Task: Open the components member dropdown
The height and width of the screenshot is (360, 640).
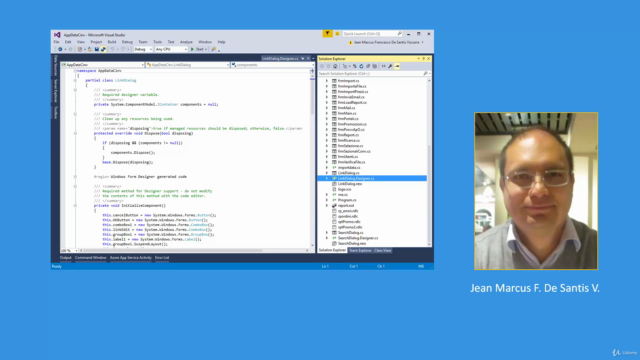Action: coord(272,65)
